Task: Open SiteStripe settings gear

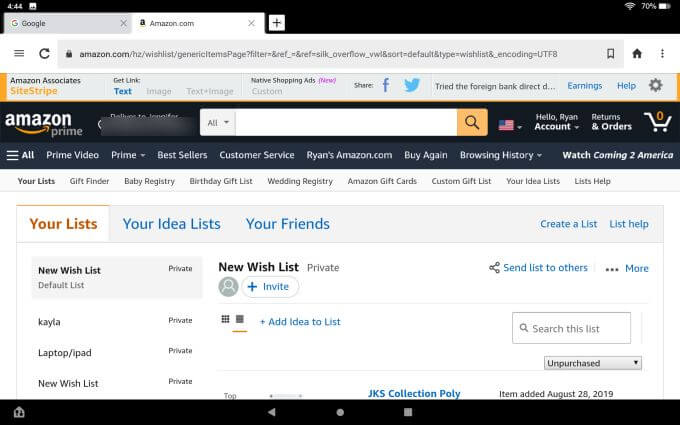Action: (656, 86)
